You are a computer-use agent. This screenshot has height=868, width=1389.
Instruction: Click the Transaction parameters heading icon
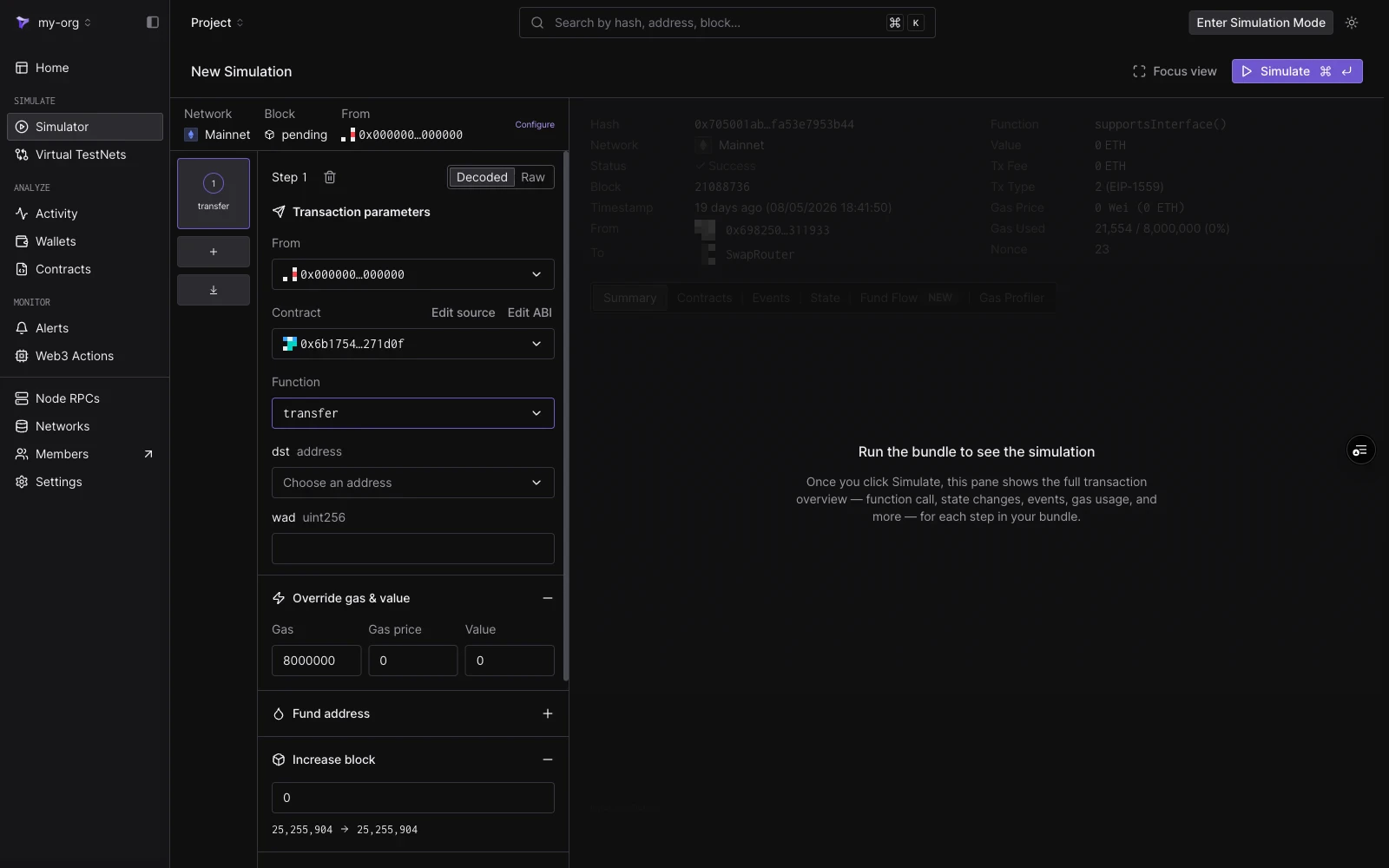tap(279, 212)
